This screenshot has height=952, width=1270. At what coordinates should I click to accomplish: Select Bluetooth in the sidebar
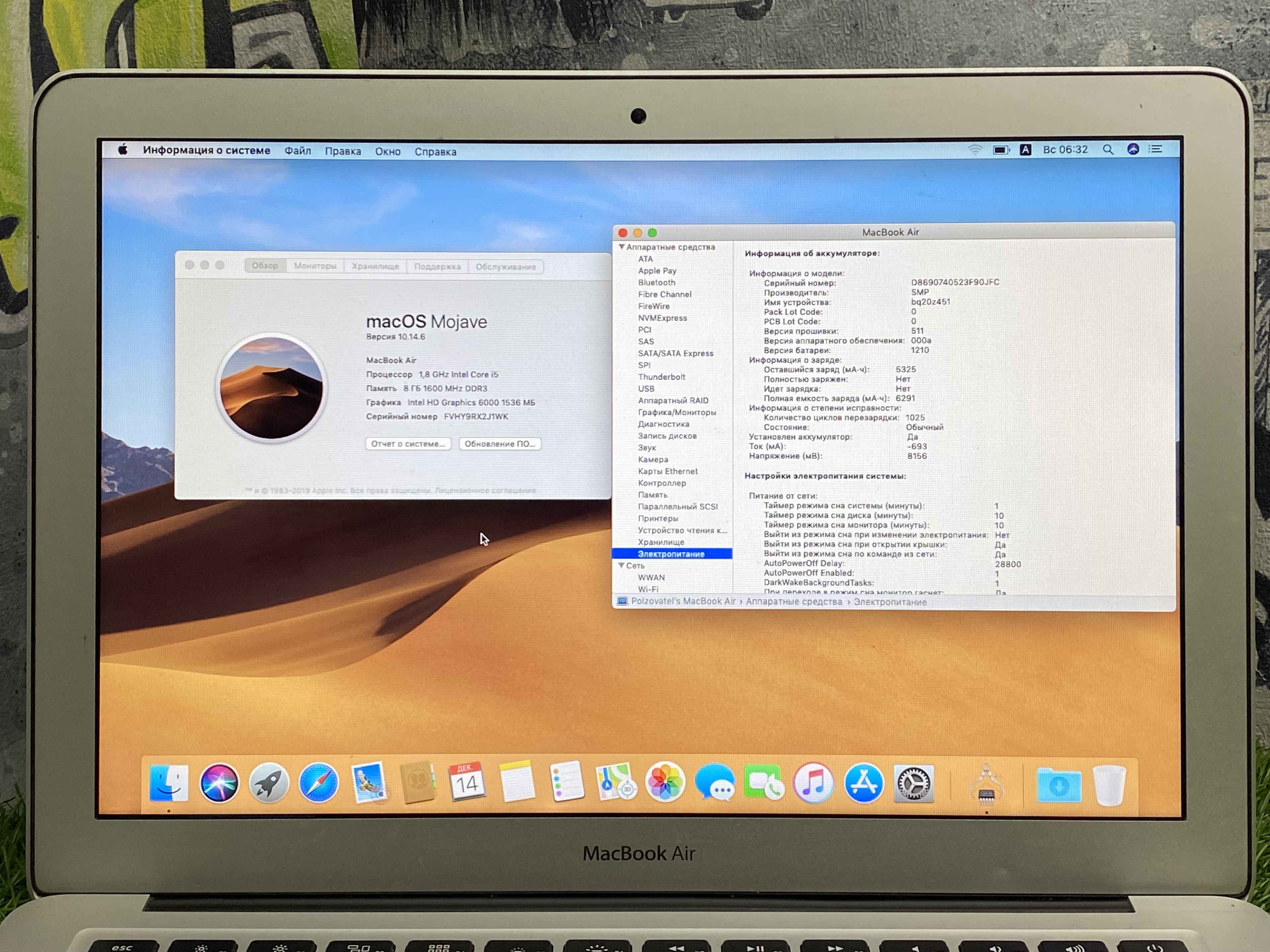[x=656, y=282]
